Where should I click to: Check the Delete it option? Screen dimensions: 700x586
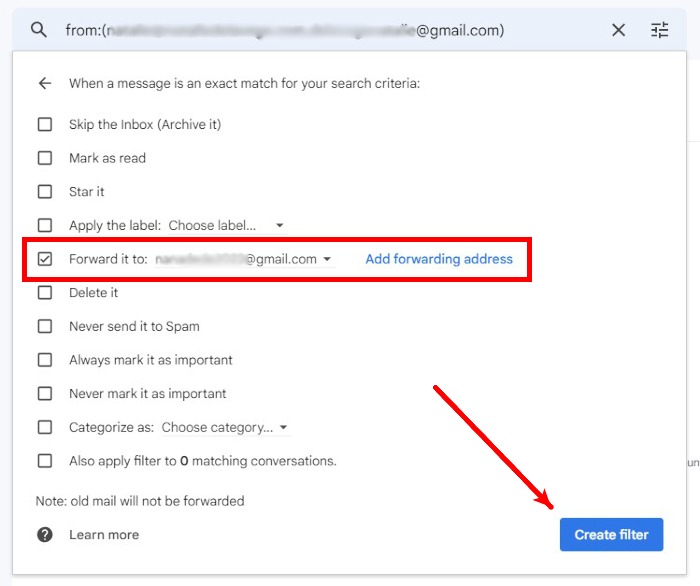[x=45, y=292]
